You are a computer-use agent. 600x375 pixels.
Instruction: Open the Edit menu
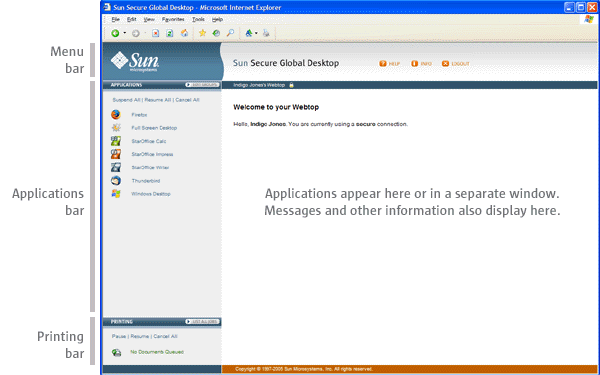[x=132, y=19]
